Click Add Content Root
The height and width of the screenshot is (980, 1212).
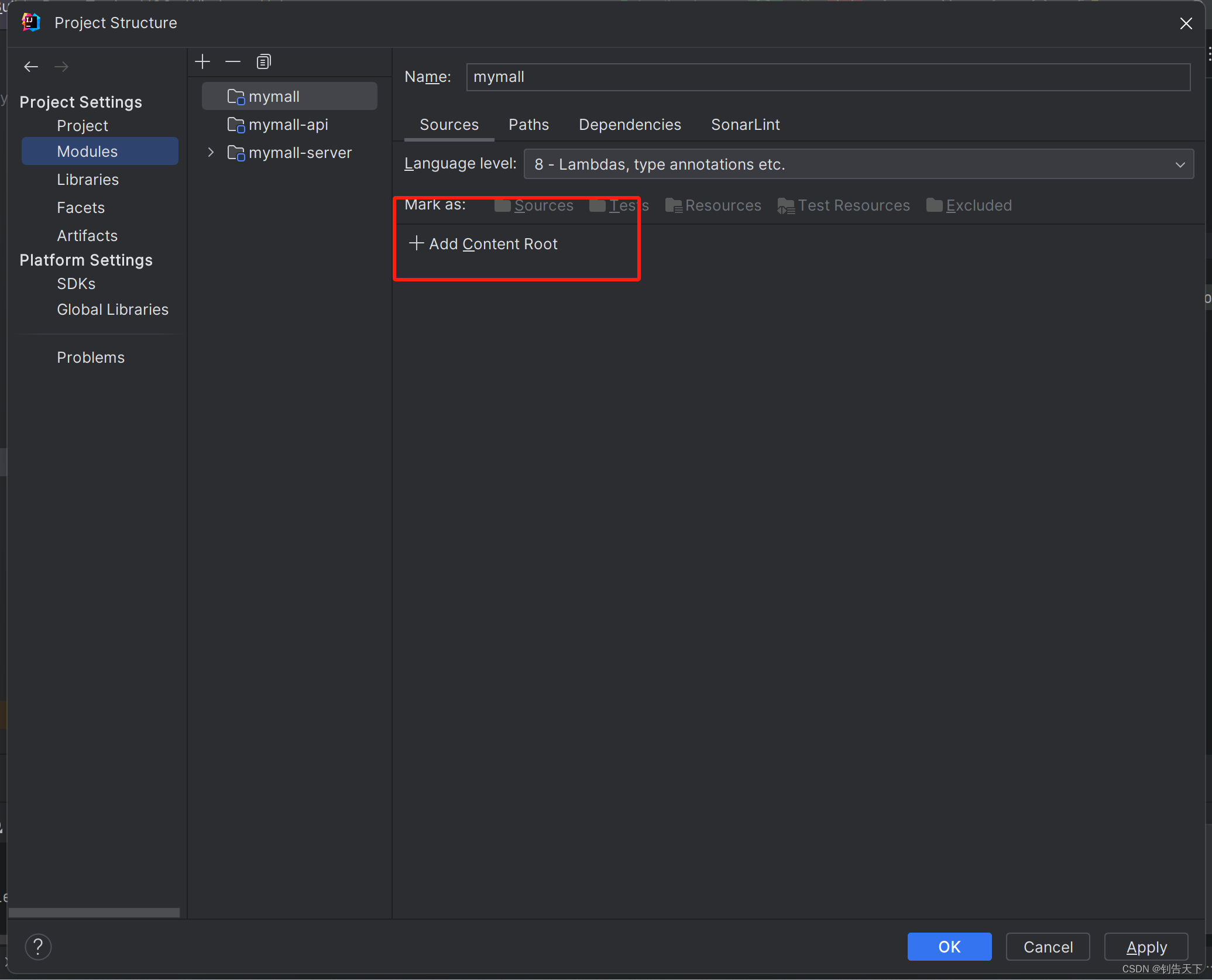tap(483, 244)
